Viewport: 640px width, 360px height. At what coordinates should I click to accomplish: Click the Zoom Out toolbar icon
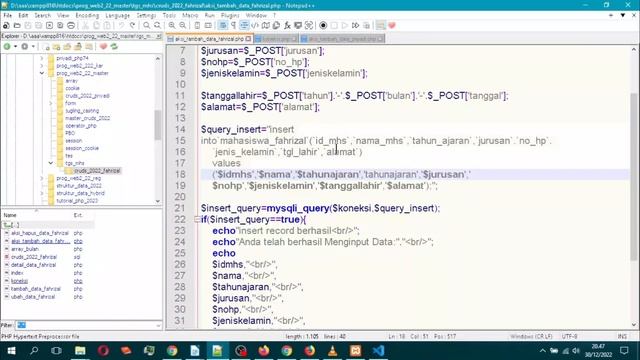click(x=182, y=25)
